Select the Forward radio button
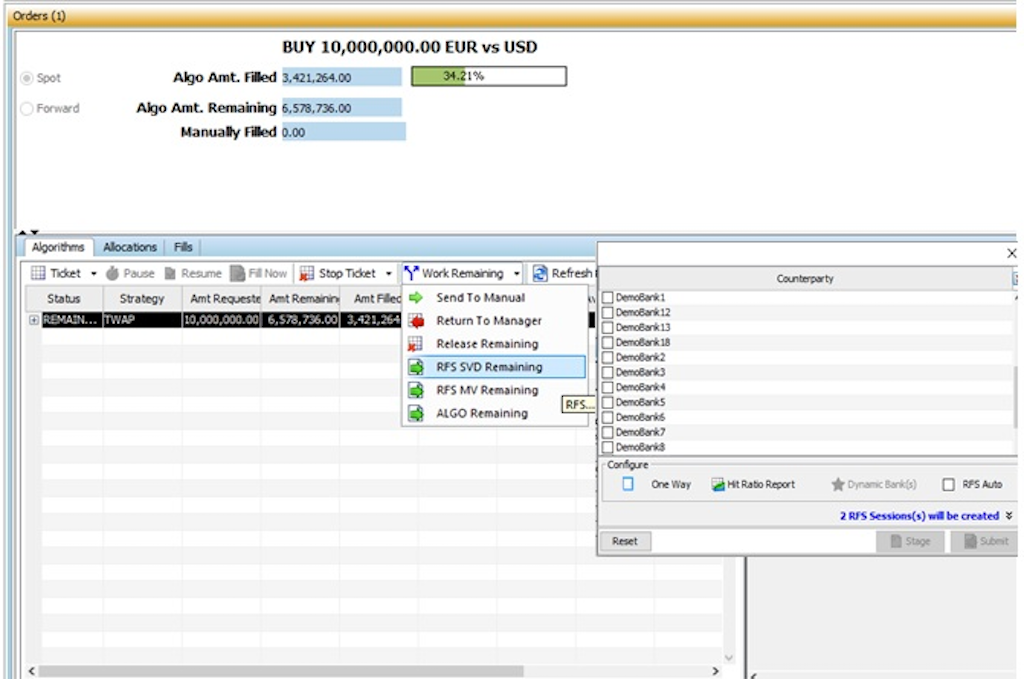This screenshot has height=679, width=1024. [x=27, y=108]
